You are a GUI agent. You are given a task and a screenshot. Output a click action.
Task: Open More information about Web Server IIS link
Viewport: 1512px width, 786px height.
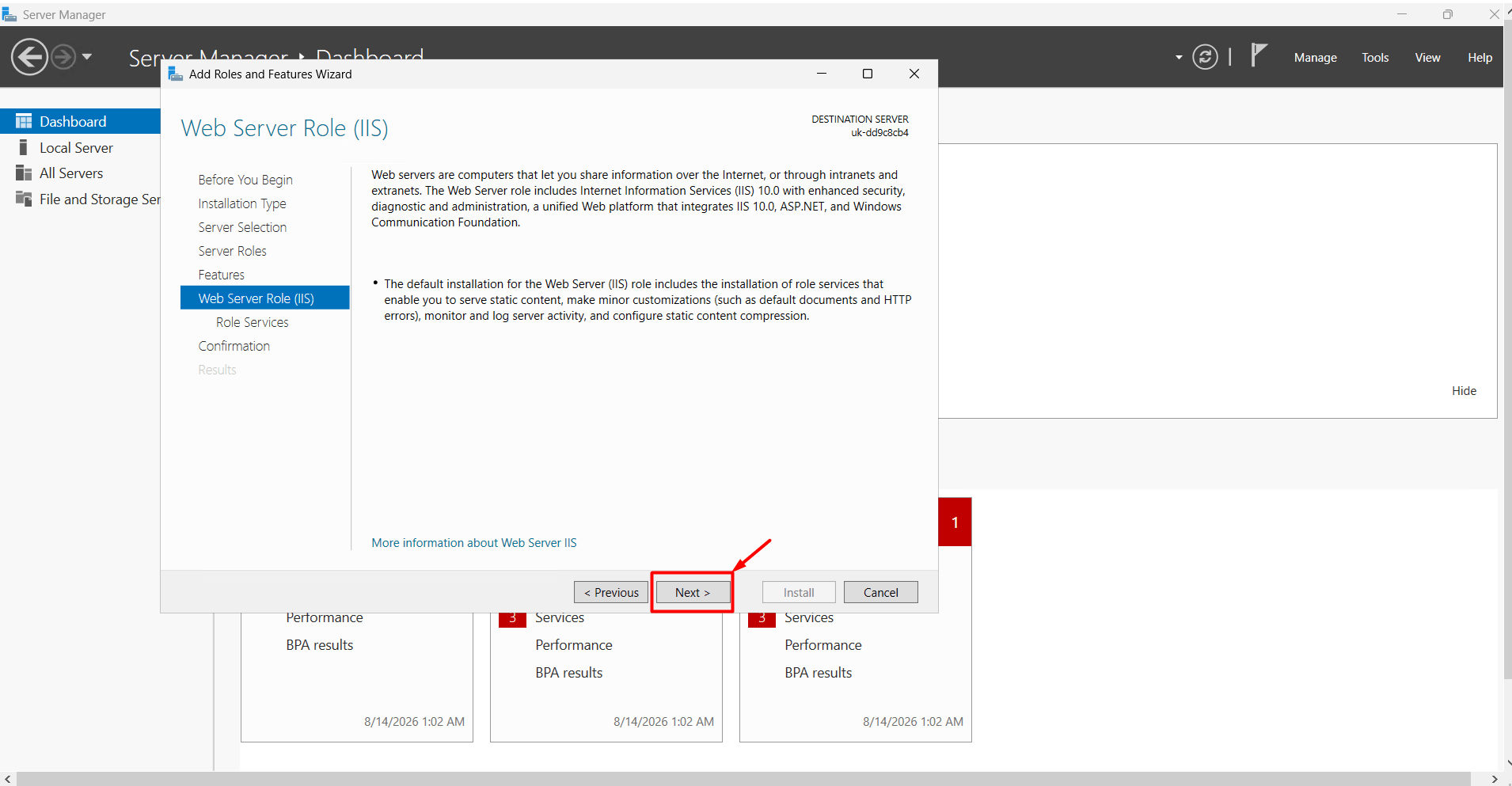pyautogui.click(x=474, y=543)
